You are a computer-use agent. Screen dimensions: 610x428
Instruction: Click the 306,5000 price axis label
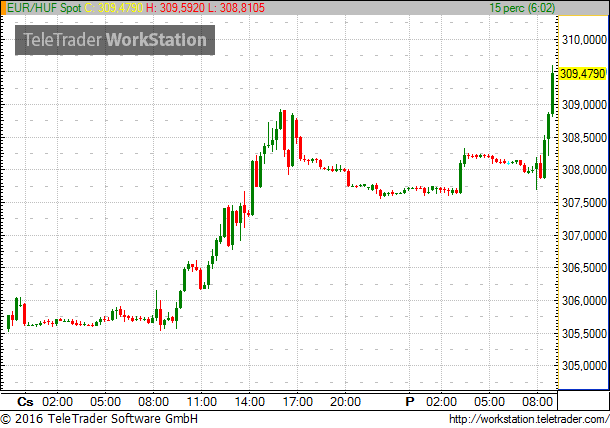coord(584,268)
